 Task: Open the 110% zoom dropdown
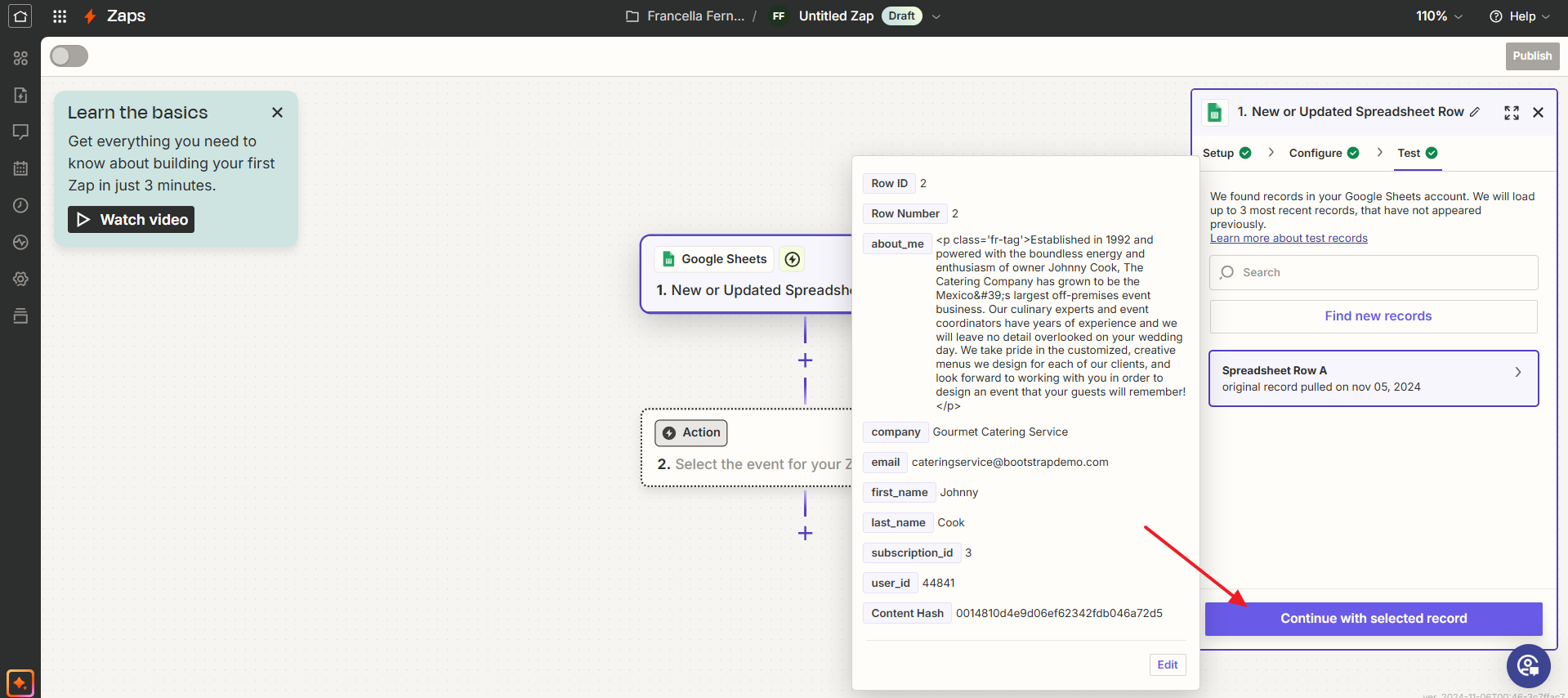coord(1439,16)
